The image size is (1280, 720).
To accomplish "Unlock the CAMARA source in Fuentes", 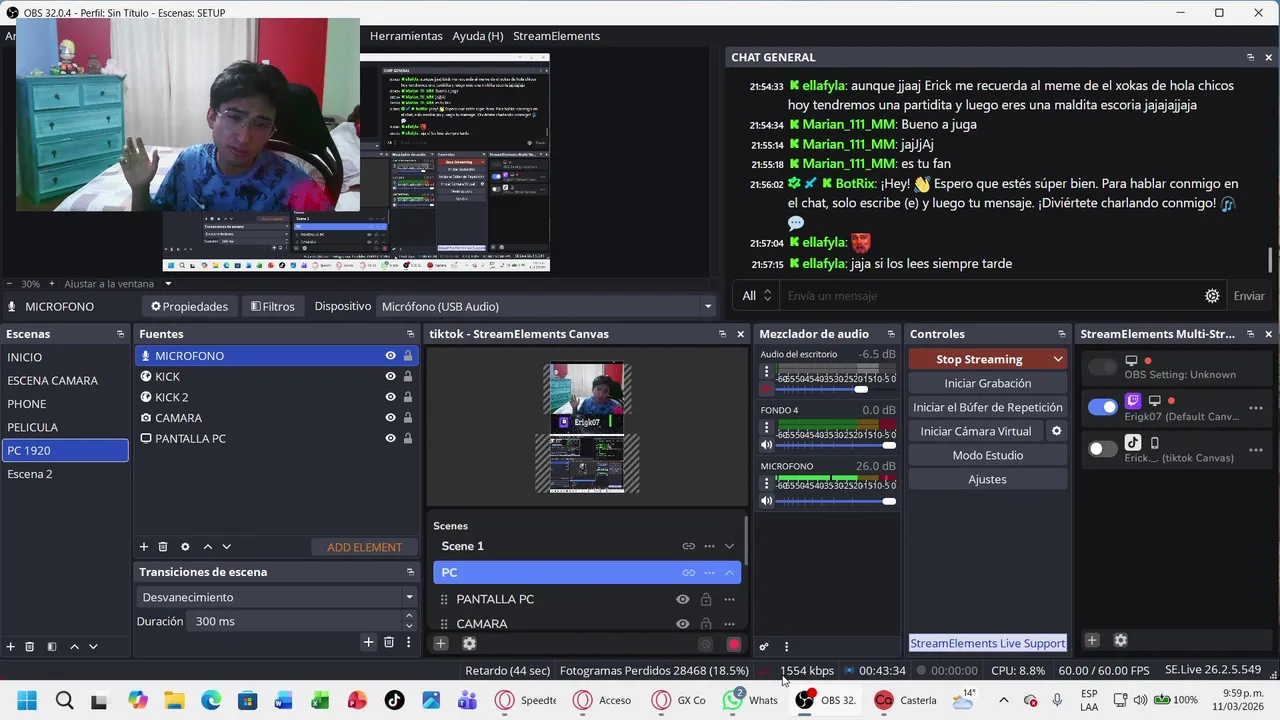I will pyautogui.click(x=407, y=418).
